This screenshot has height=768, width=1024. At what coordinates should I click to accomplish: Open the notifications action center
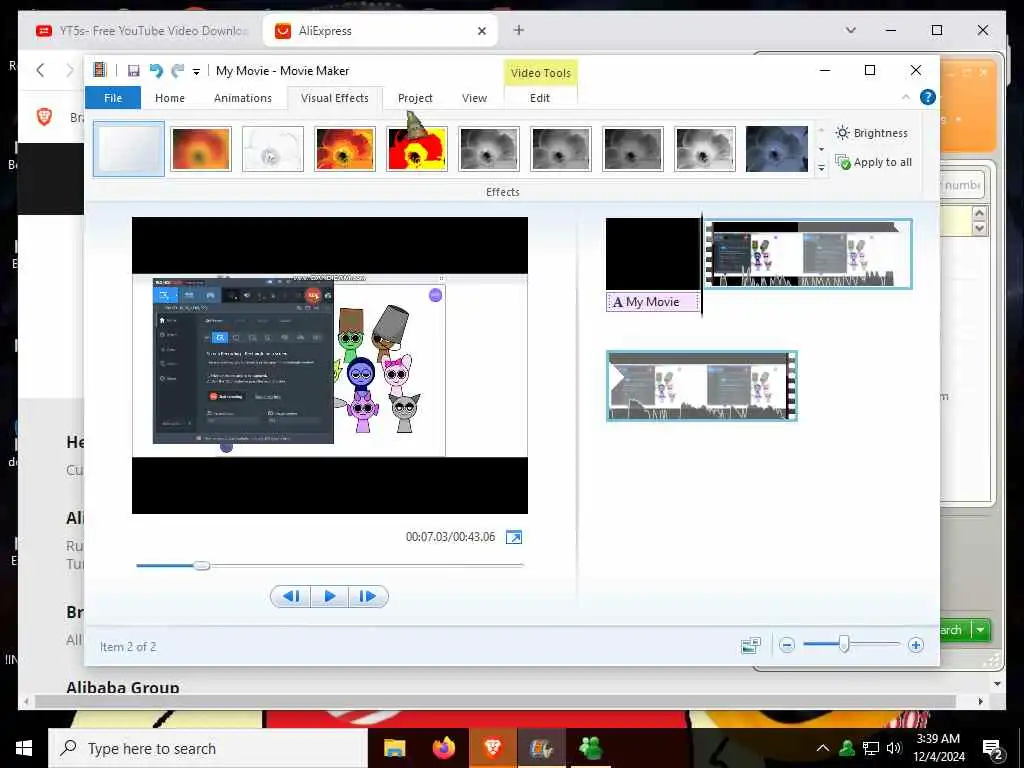[x=993, y=749]
